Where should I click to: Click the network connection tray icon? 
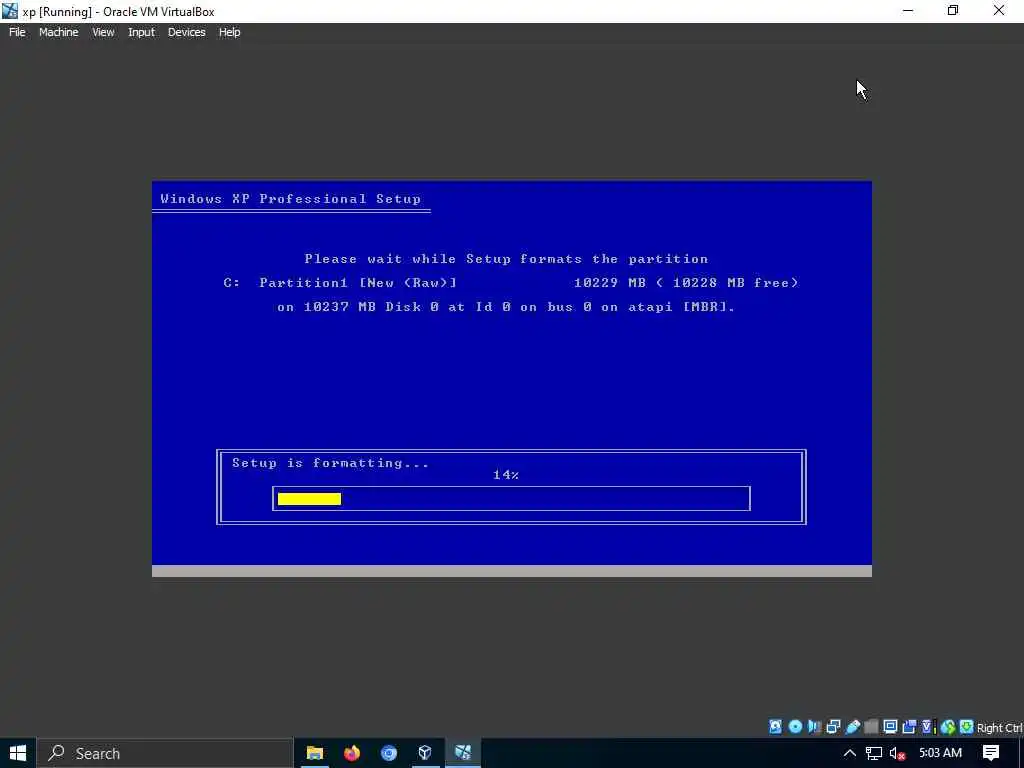pyautogui.click(x=874, y=753)
